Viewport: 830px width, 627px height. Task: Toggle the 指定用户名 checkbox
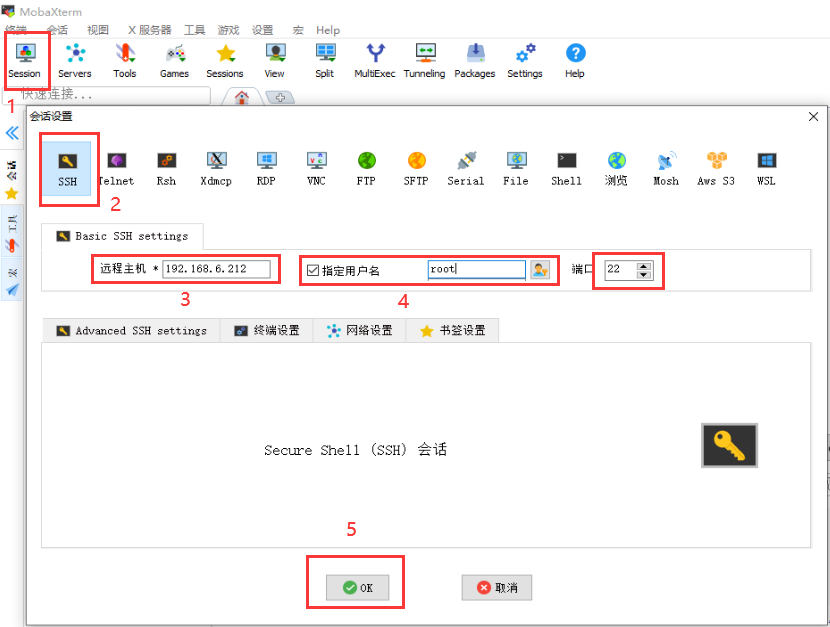pos(313,270)
